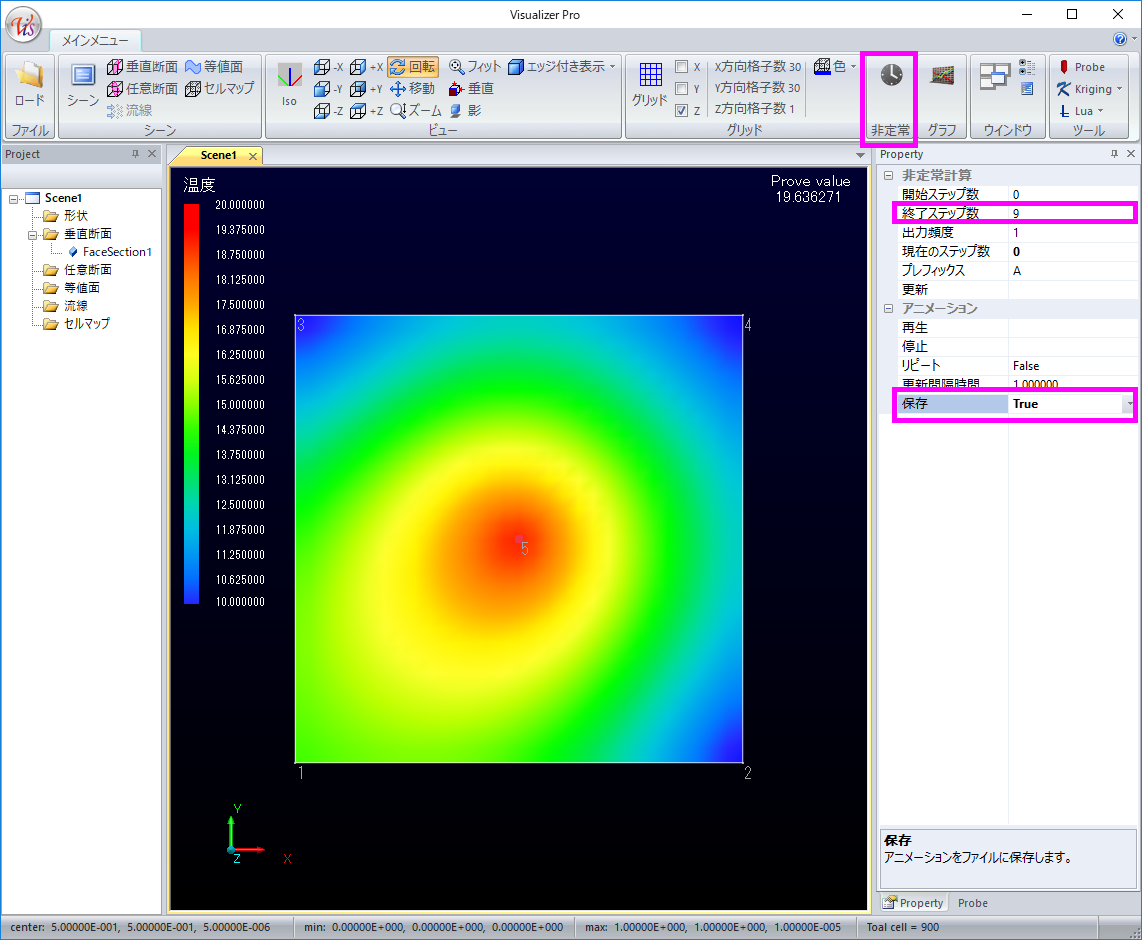Open the 非定常 clock icon
This screenshot has width=1142, height=940.
point(890,77)
